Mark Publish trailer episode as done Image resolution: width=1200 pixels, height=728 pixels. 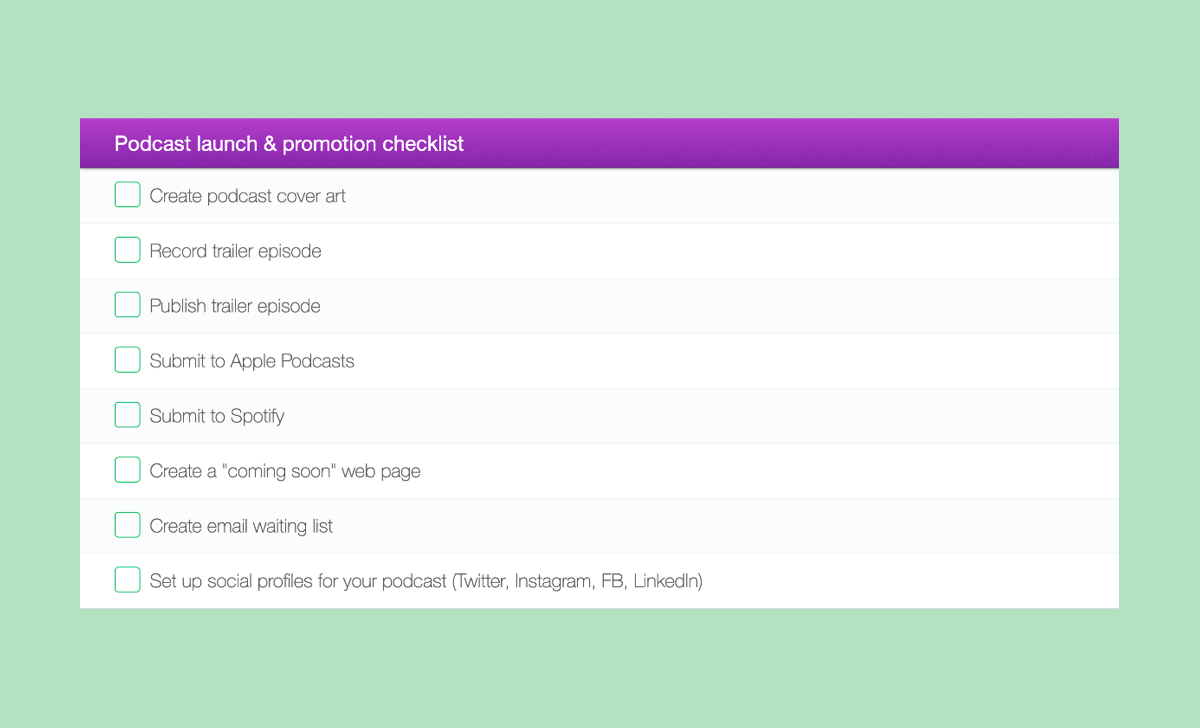point(127,305)
